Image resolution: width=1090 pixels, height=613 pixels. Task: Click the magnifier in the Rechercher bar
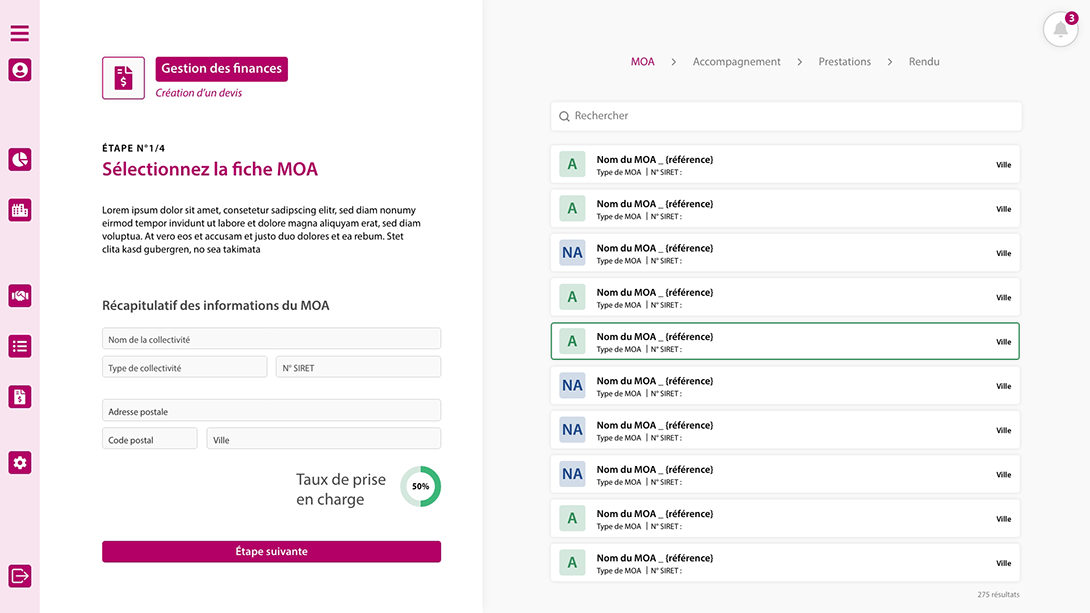(x=564, y=116)
